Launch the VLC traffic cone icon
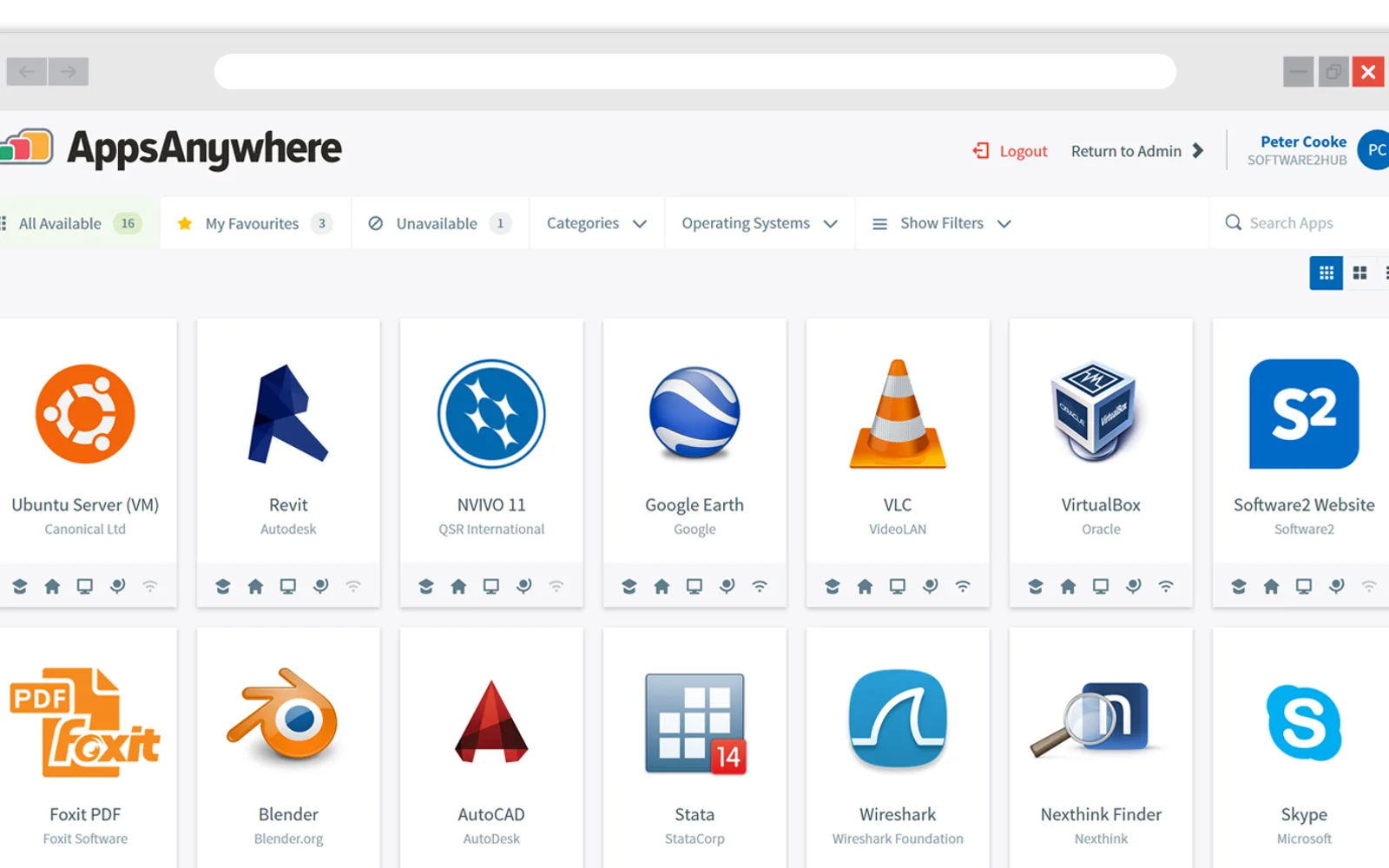 tap(898, 413)
